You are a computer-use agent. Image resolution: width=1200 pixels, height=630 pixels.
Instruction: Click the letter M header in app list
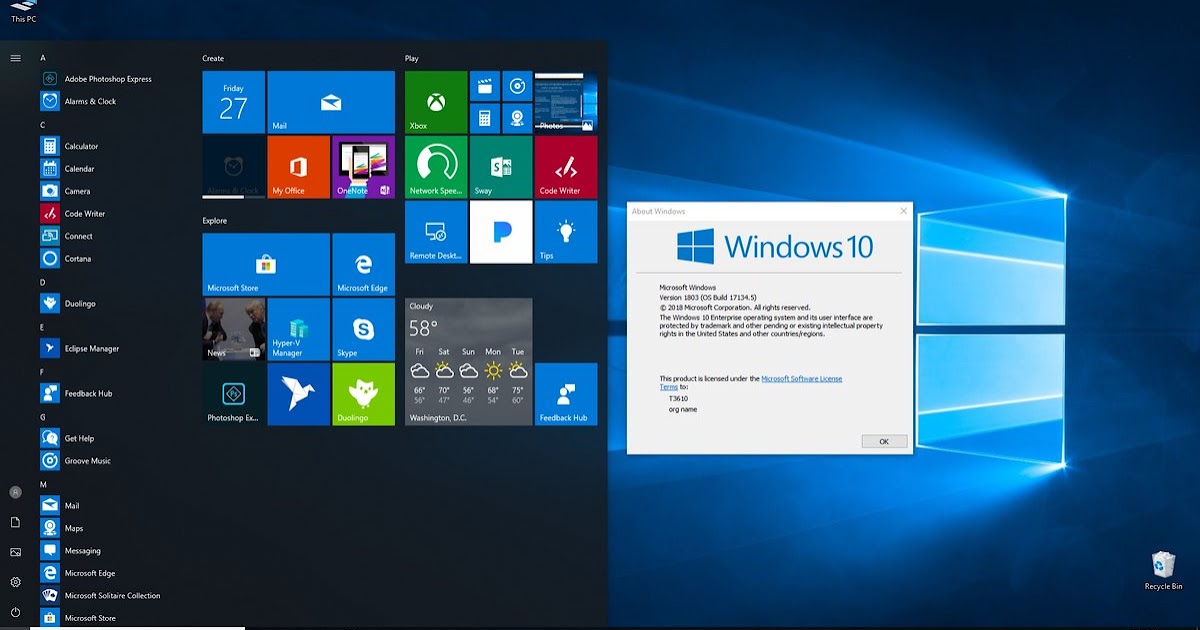tap(43, 484)
